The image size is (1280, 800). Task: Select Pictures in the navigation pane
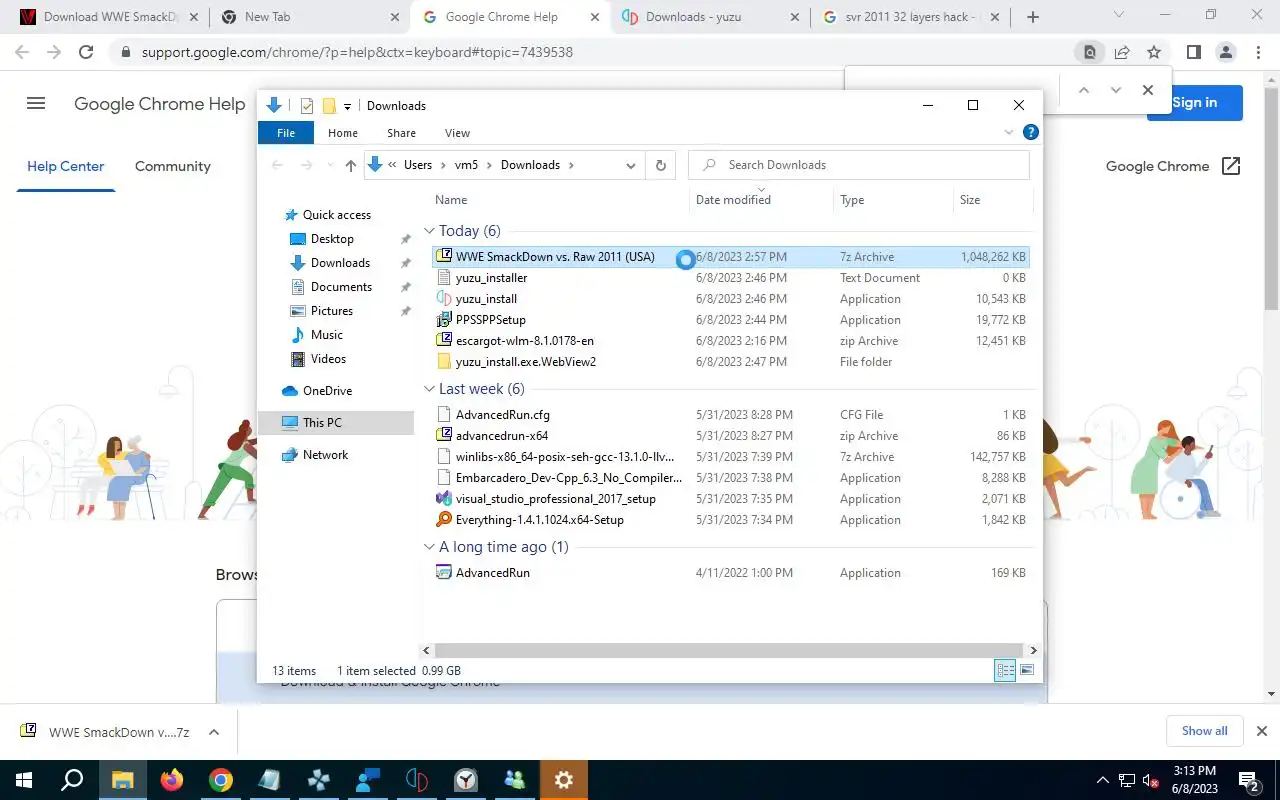click(x=331, y=311)
